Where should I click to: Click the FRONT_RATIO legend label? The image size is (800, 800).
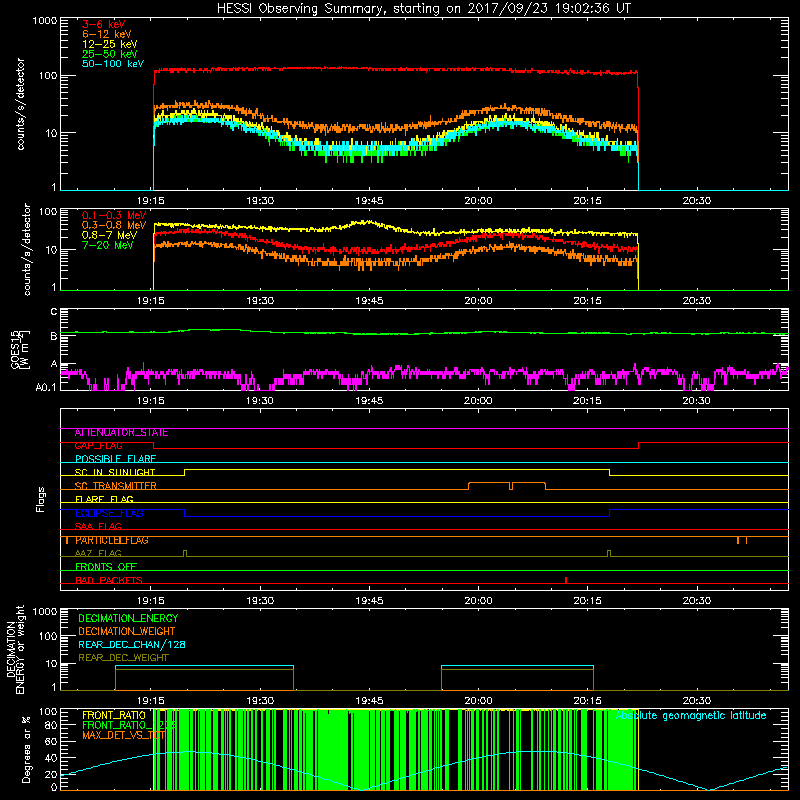tap(114, 715)
